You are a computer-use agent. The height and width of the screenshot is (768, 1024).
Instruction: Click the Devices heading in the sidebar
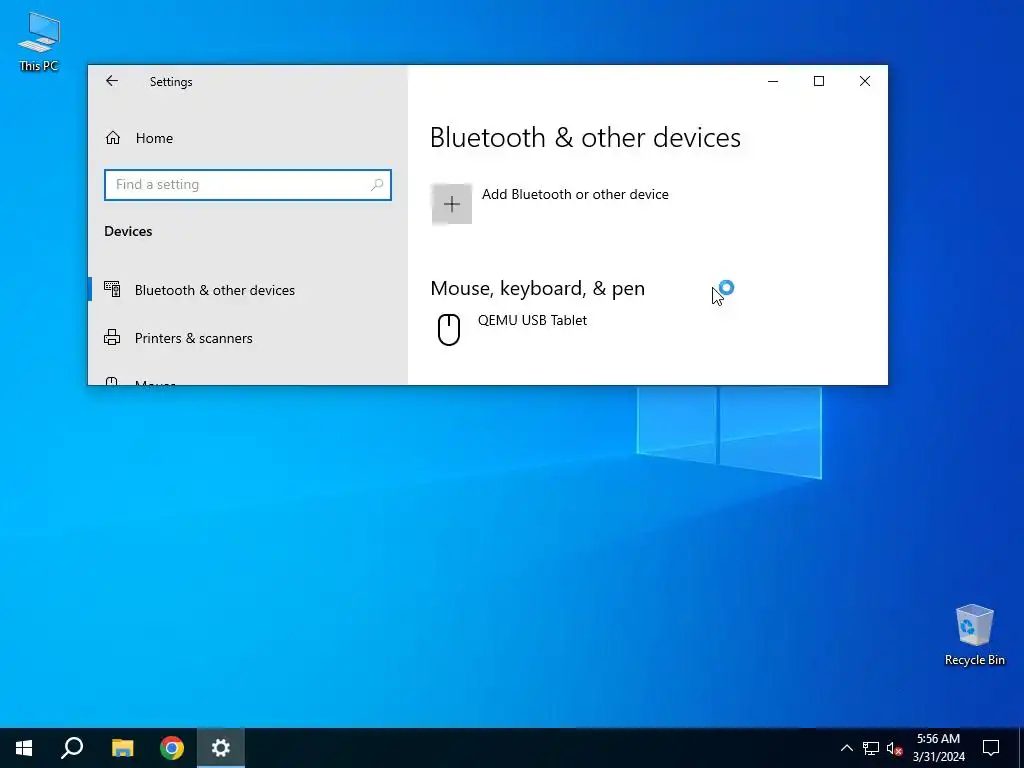(128, 231)
